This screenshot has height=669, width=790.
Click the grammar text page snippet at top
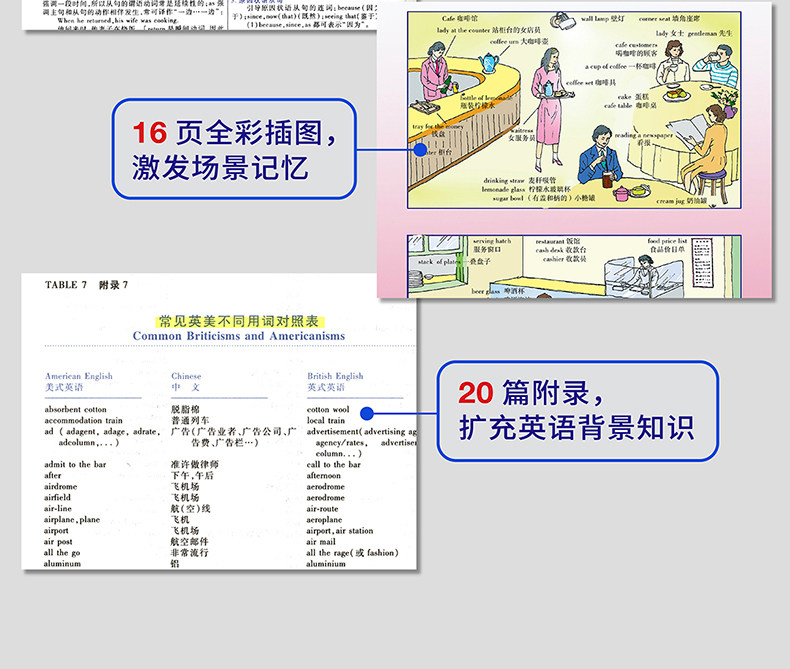click(x=200, y=15)
